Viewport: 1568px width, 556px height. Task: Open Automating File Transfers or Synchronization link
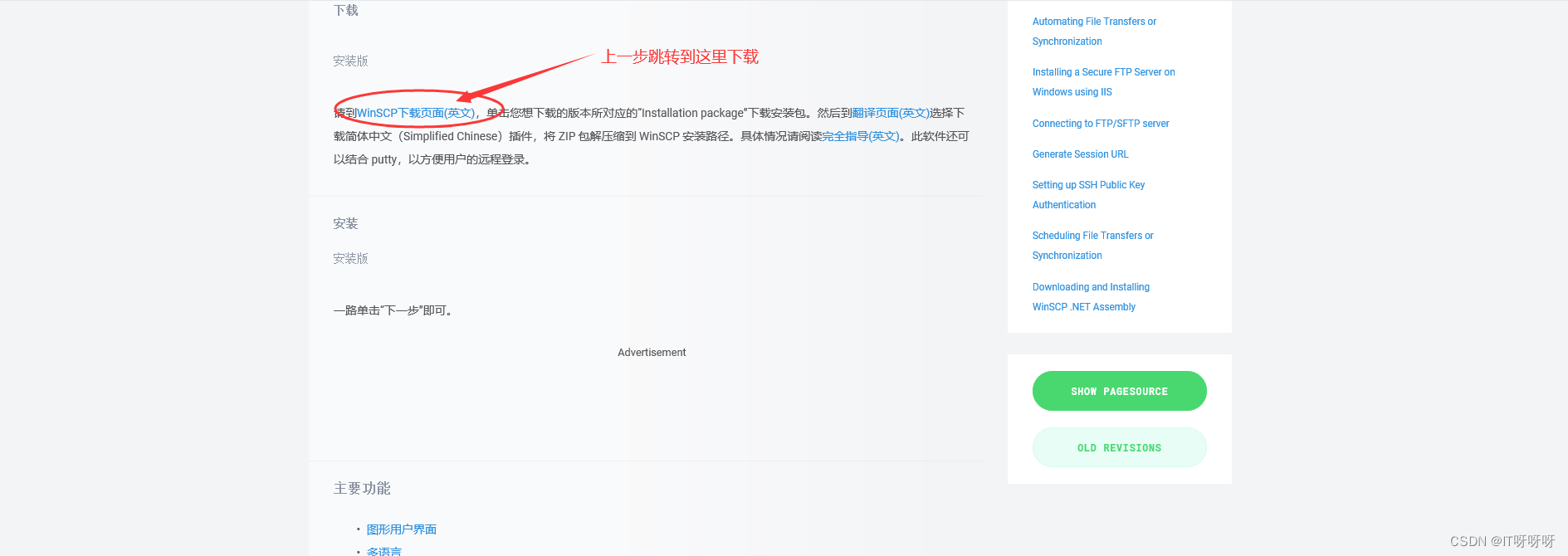point(1094,32)
